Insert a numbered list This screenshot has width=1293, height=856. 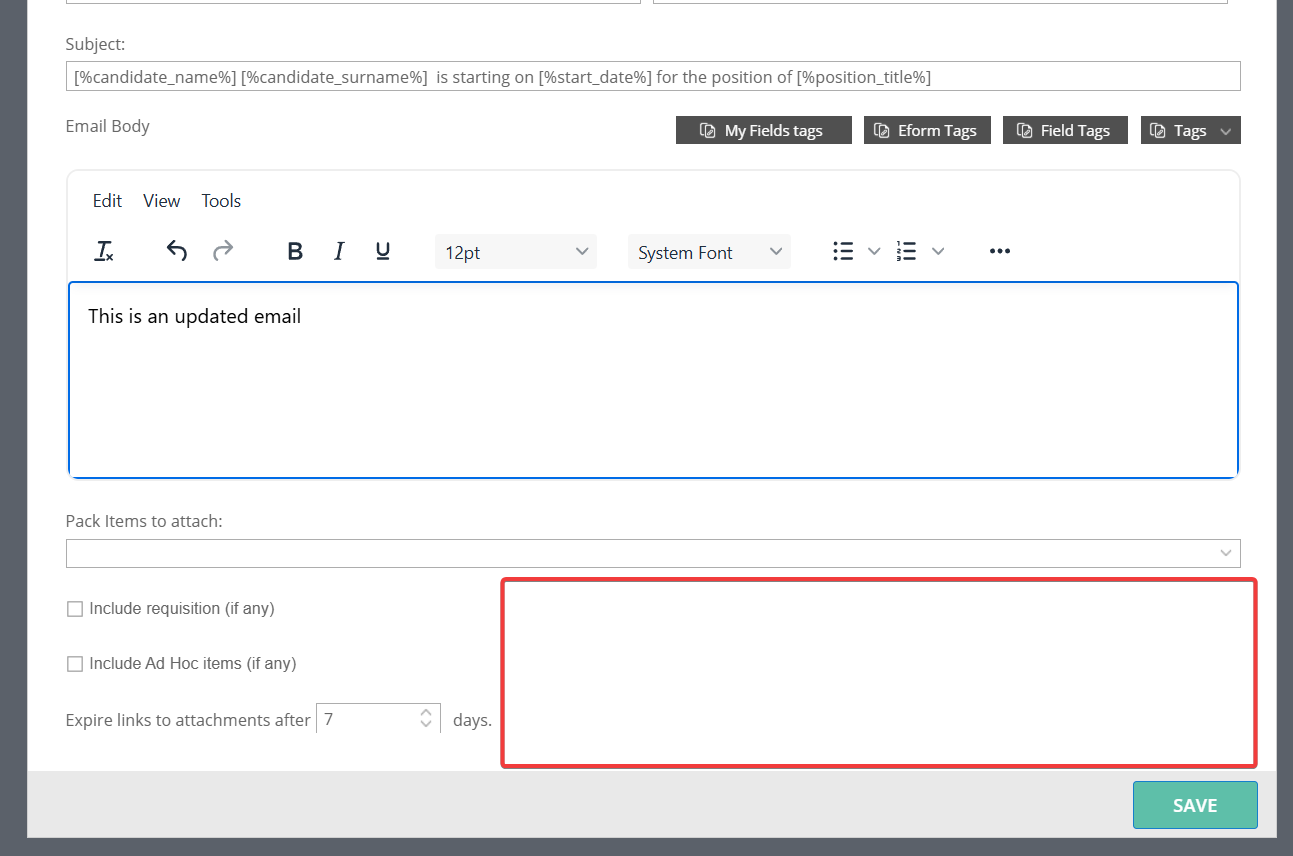pyautogui.click(x=907, y=251)
